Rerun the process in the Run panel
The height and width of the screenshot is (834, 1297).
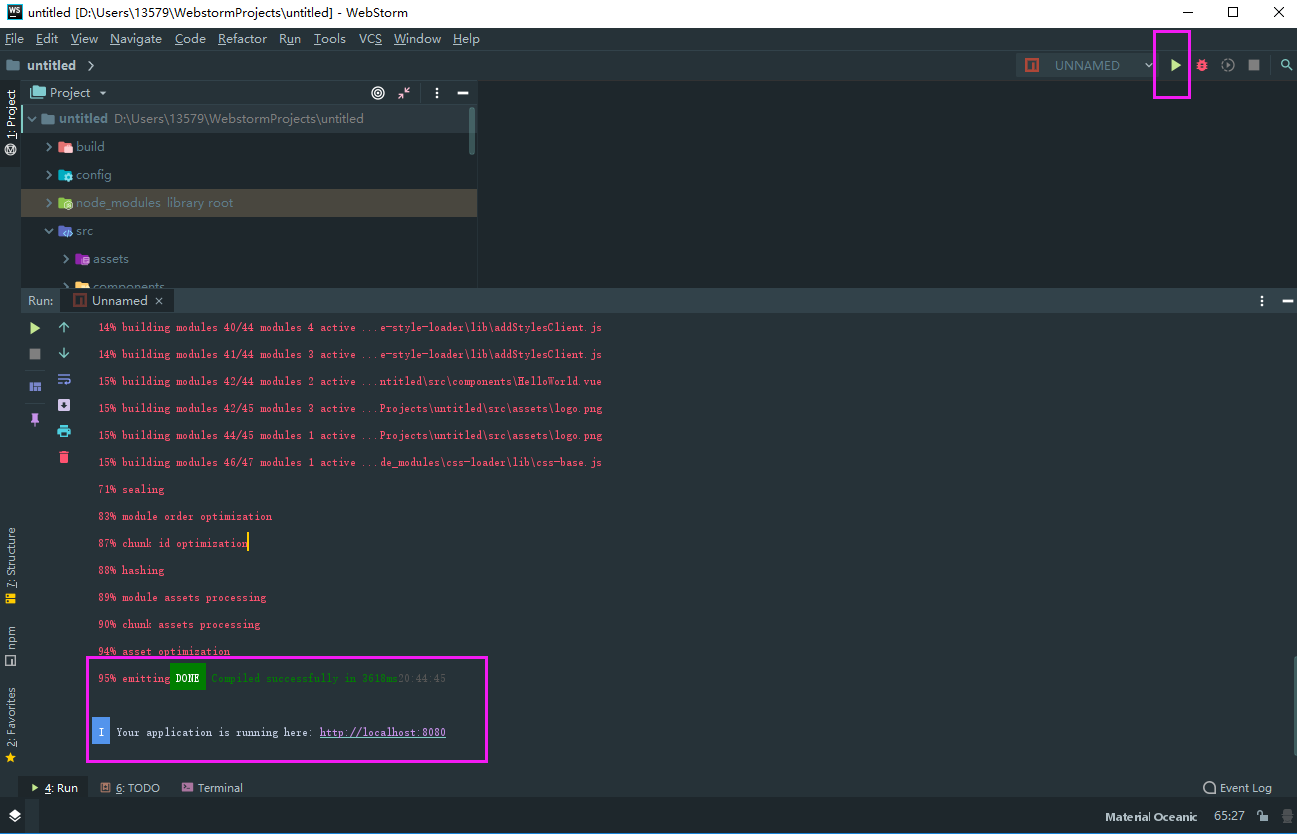[x=35, y=328]
